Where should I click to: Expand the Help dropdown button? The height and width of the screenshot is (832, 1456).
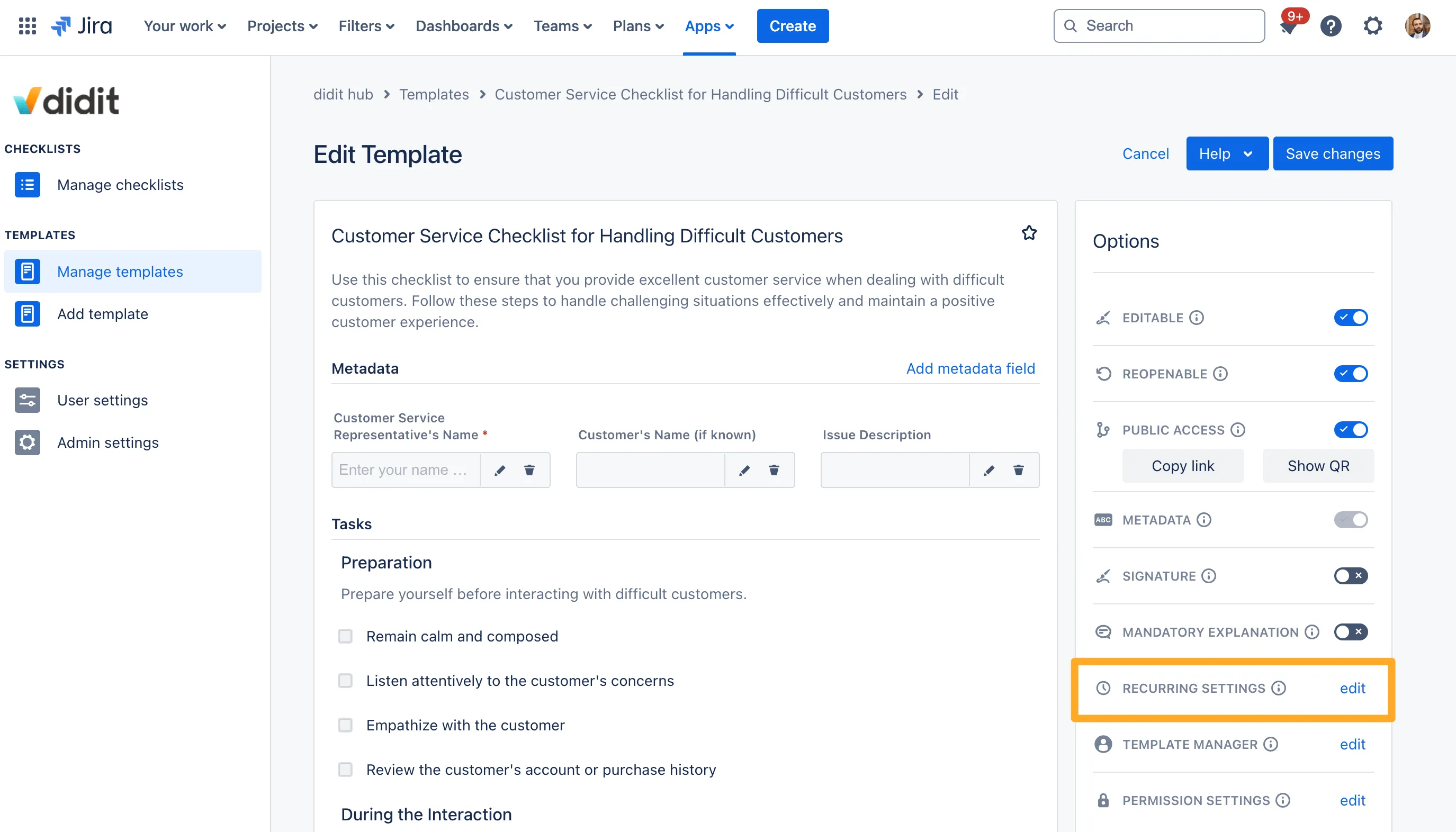[x=1227, y=153]
